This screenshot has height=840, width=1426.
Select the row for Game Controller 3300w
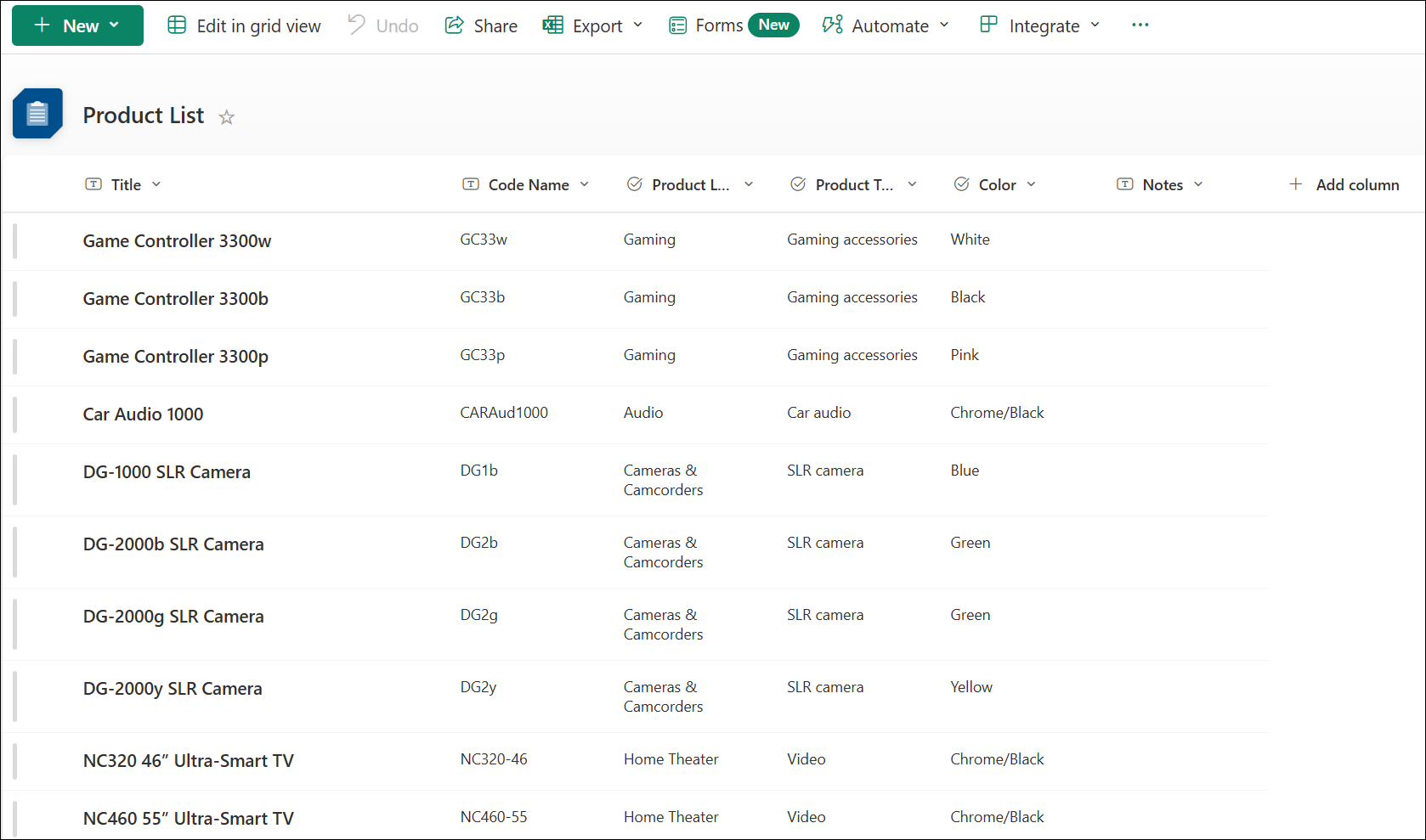(x=15, y=242)
